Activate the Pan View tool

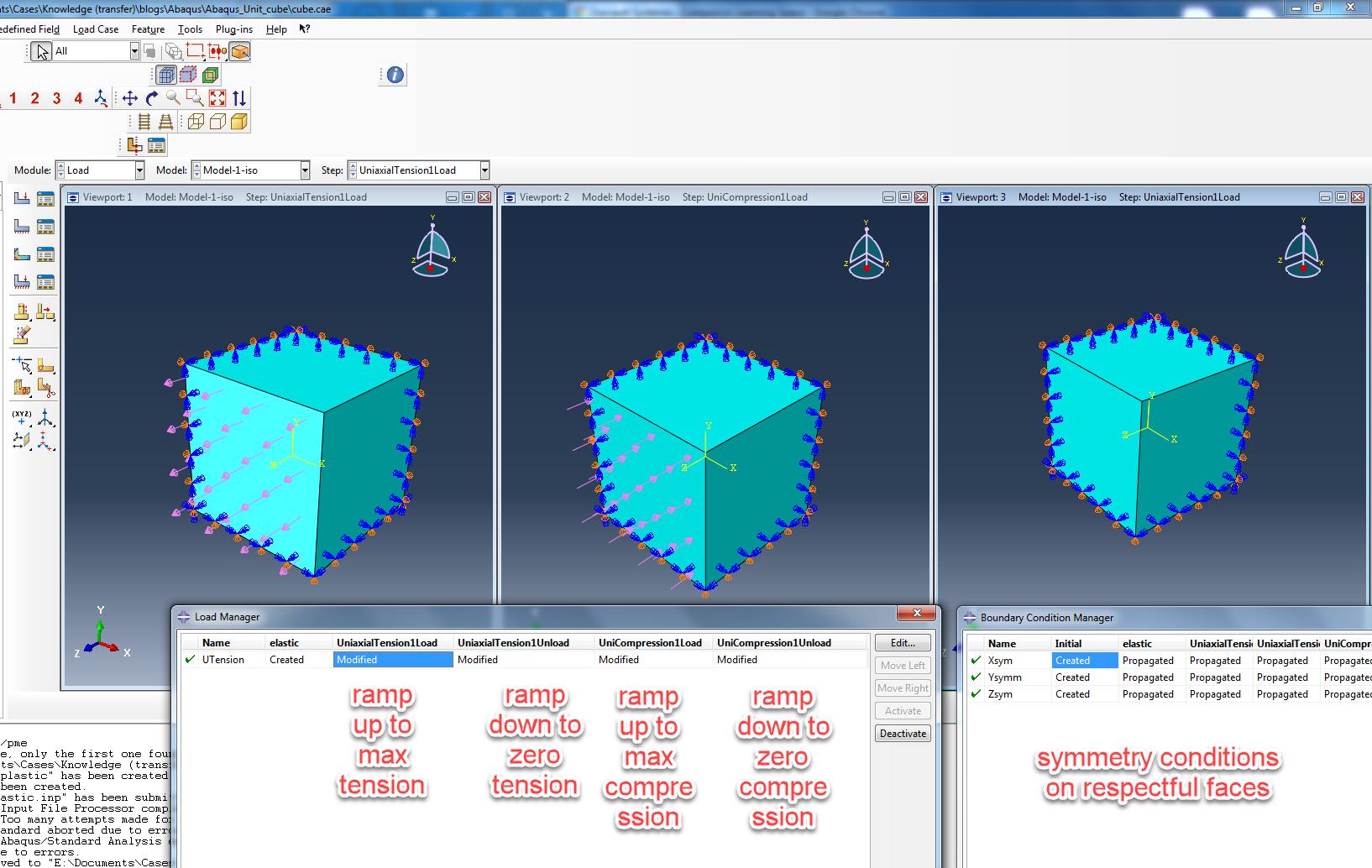point(129,98)
